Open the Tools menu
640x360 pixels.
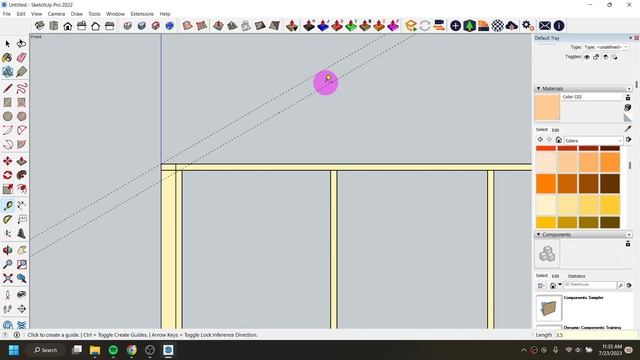coord(94,14)
